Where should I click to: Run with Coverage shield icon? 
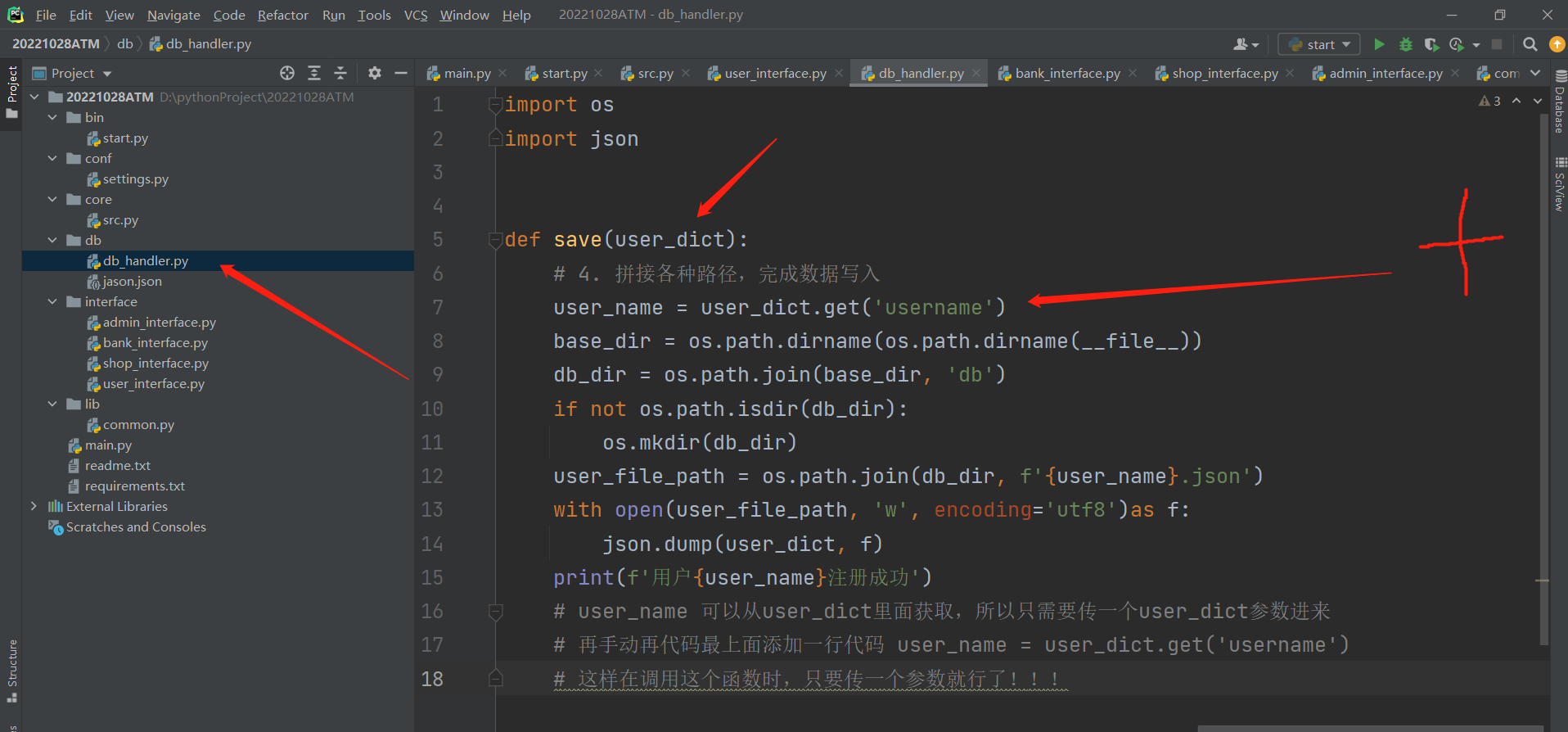coord(1431,44)
